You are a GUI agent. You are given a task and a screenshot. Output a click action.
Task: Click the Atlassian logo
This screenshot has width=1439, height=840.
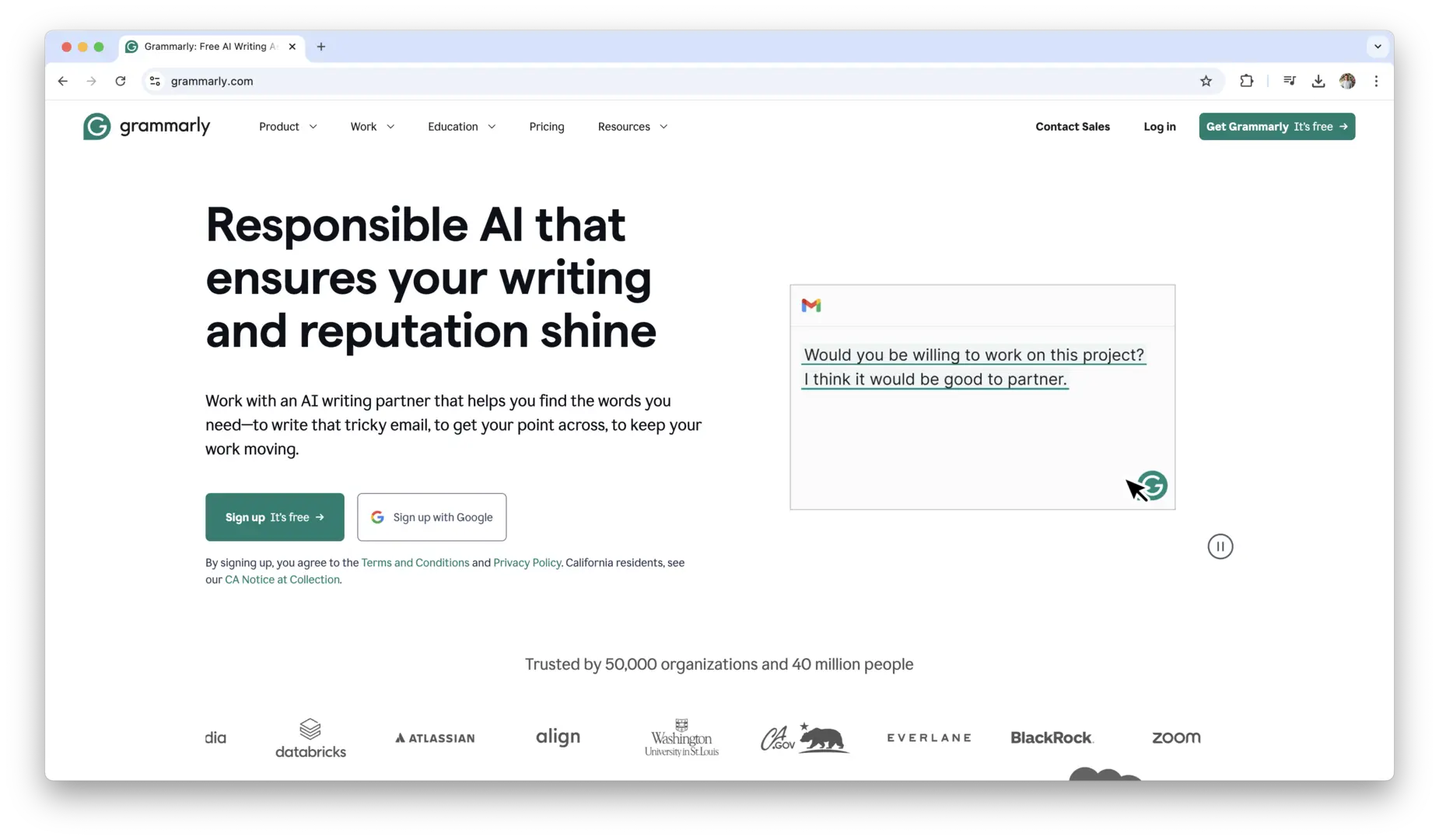tap(435, 738)
